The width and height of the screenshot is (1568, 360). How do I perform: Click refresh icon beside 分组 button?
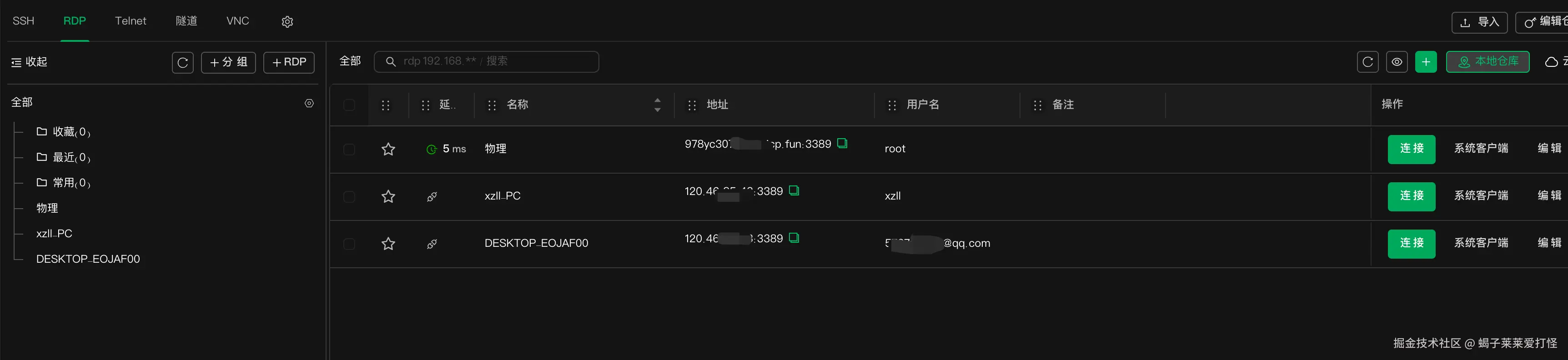click(183, 62)
